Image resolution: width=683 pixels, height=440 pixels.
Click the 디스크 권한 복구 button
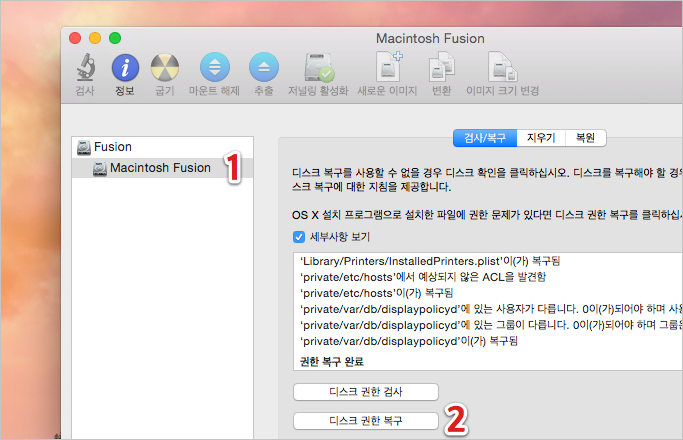[366, 420]
